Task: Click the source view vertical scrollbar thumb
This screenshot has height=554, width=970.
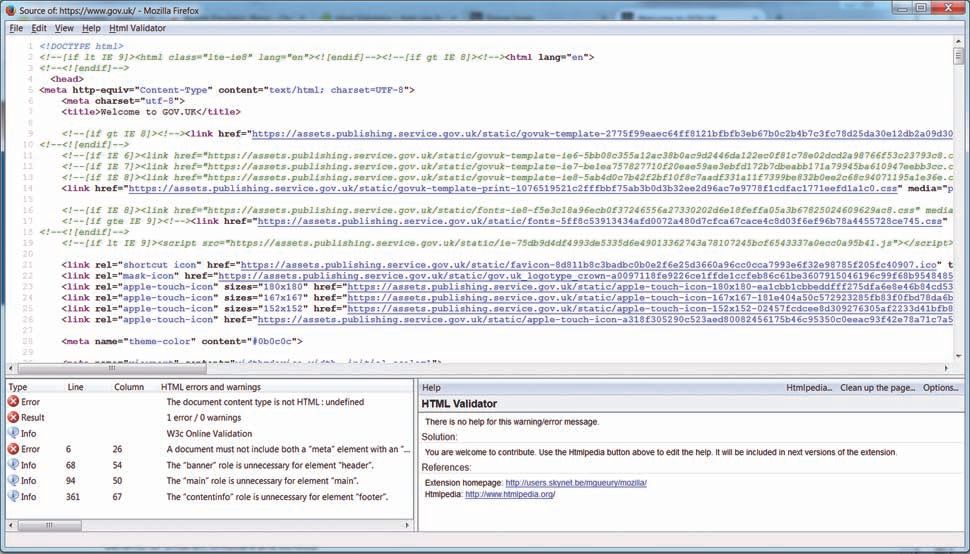Action: 958,55
